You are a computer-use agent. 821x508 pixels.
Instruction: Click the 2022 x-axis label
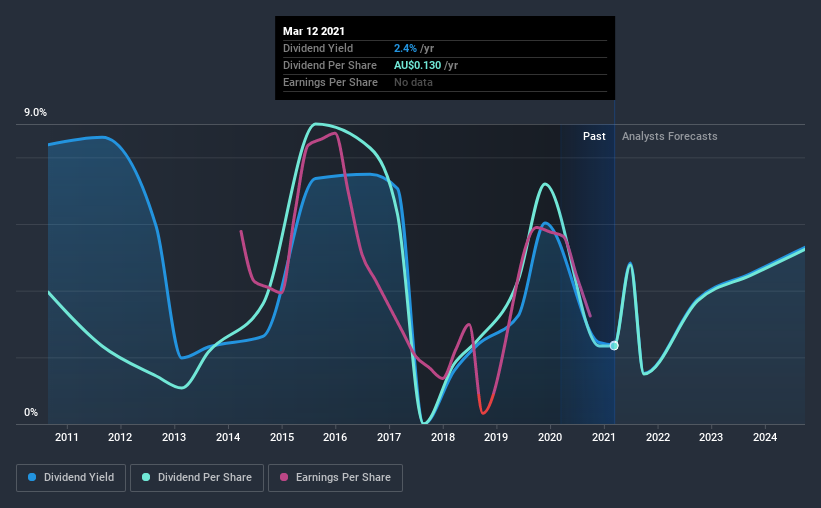tap(658, 437)
